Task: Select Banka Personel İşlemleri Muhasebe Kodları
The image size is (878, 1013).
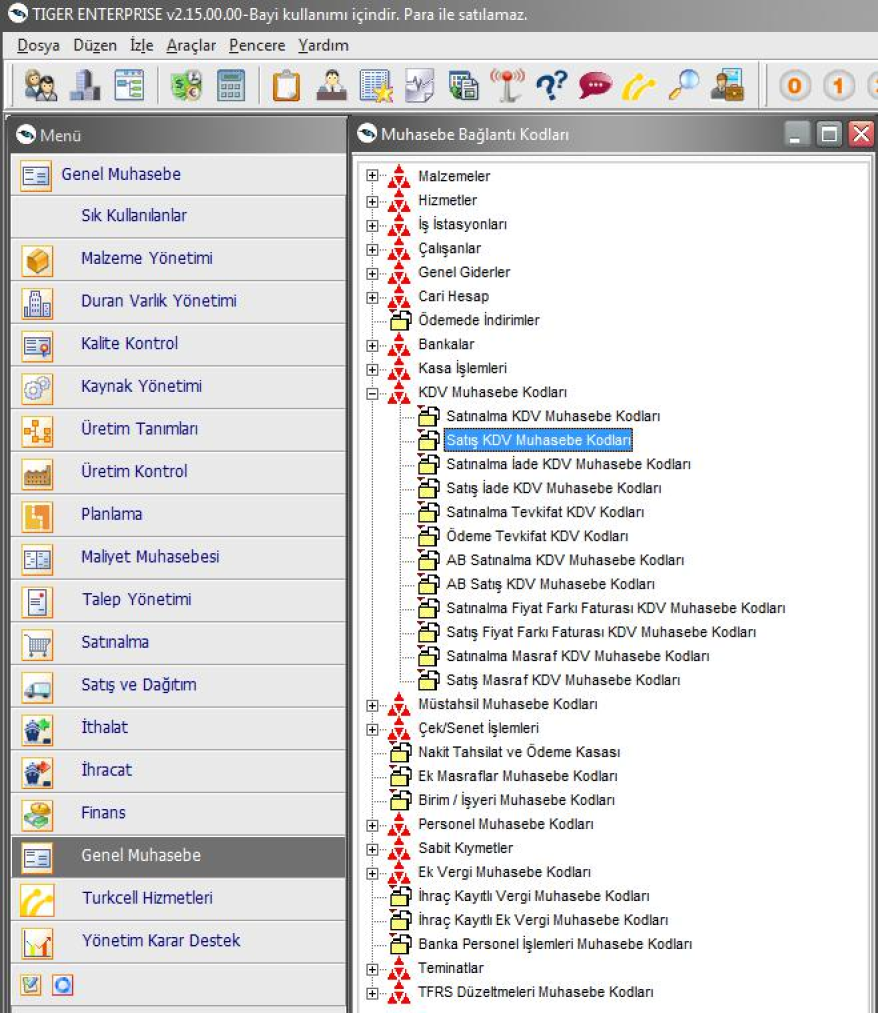Action: coord(555,945)
